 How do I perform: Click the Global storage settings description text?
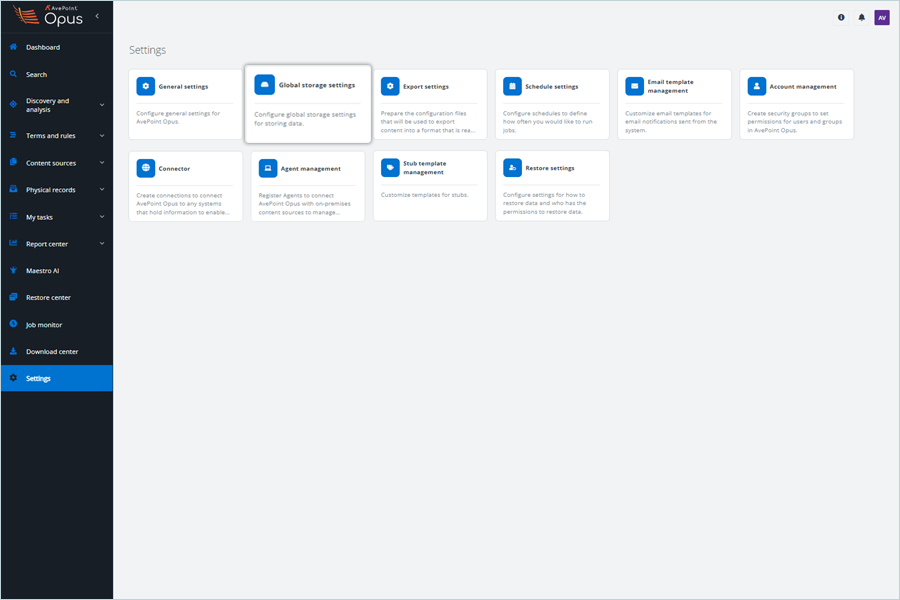(305, 119)
